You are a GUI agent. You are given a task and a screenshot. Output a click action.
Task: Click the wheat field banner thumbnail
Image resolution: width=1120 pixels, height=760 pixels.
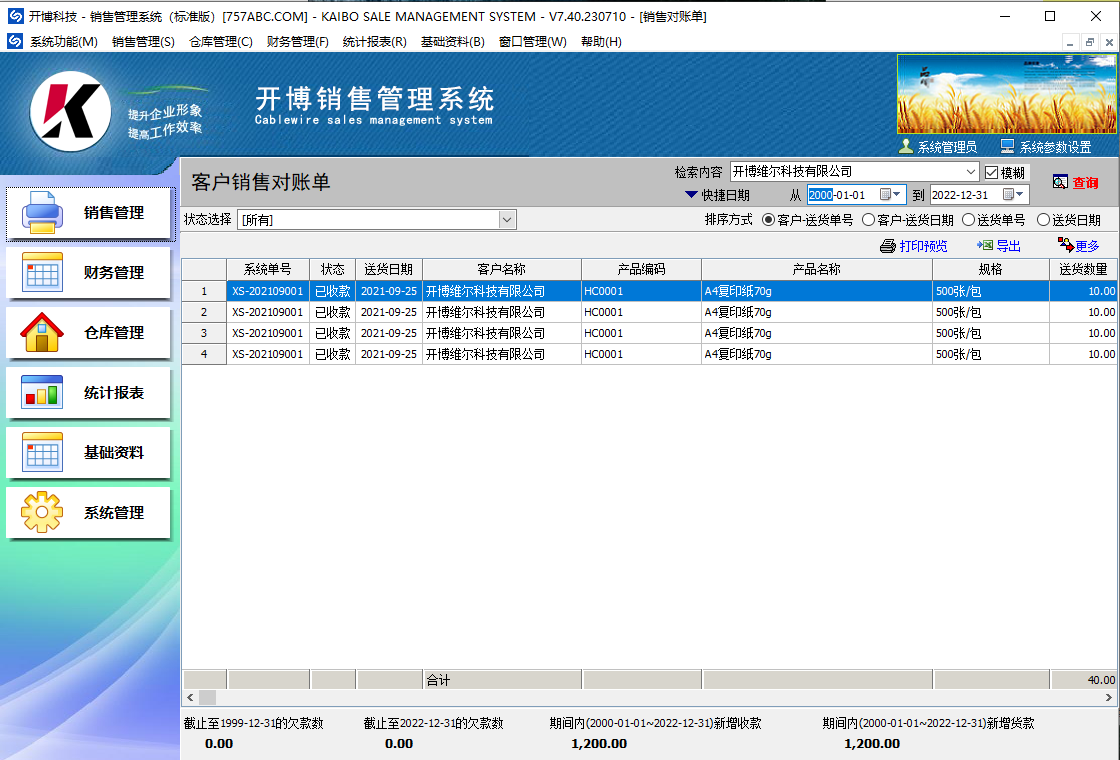click(x=1006, y=94)
